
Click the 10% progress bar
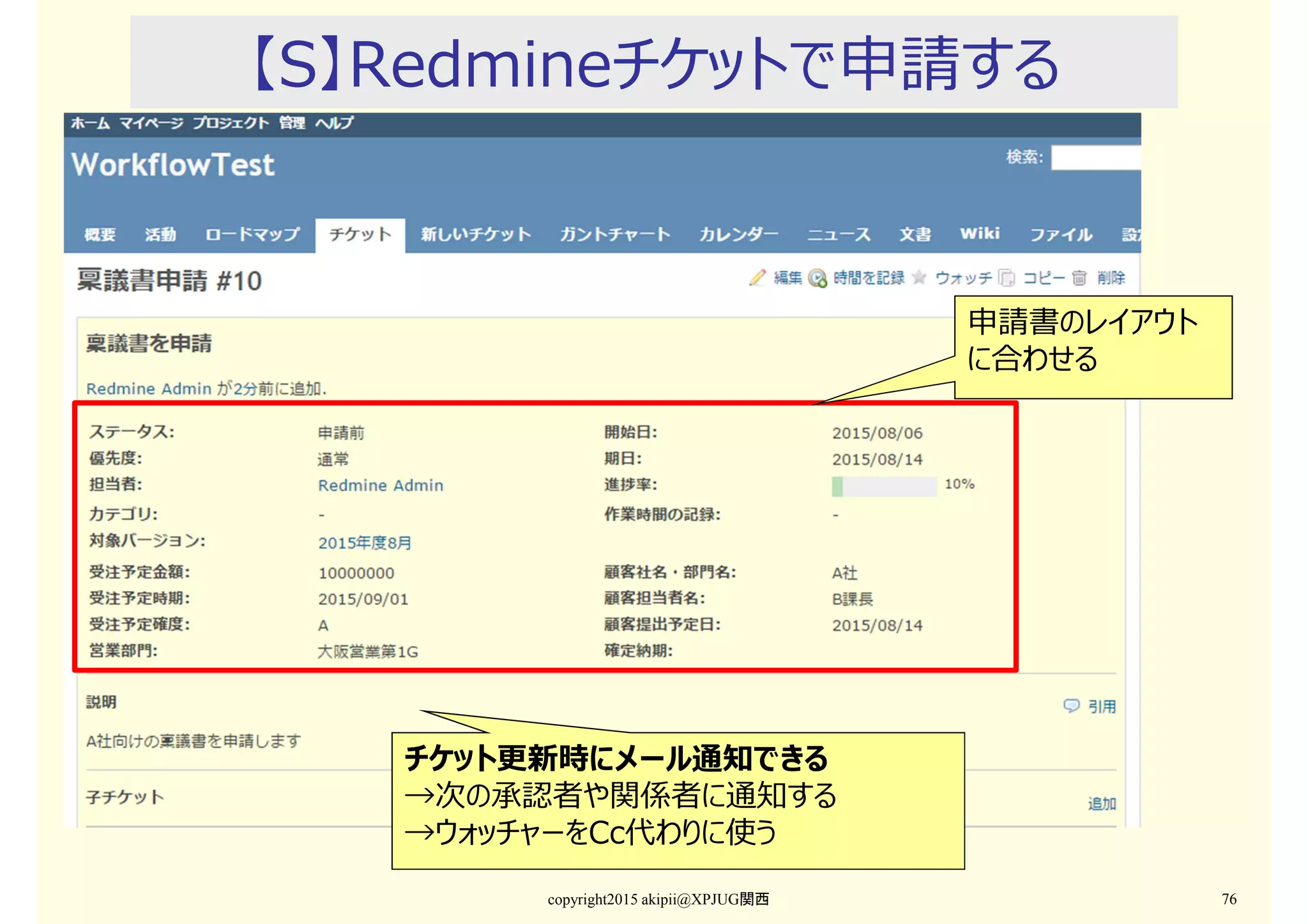point(884,486)
